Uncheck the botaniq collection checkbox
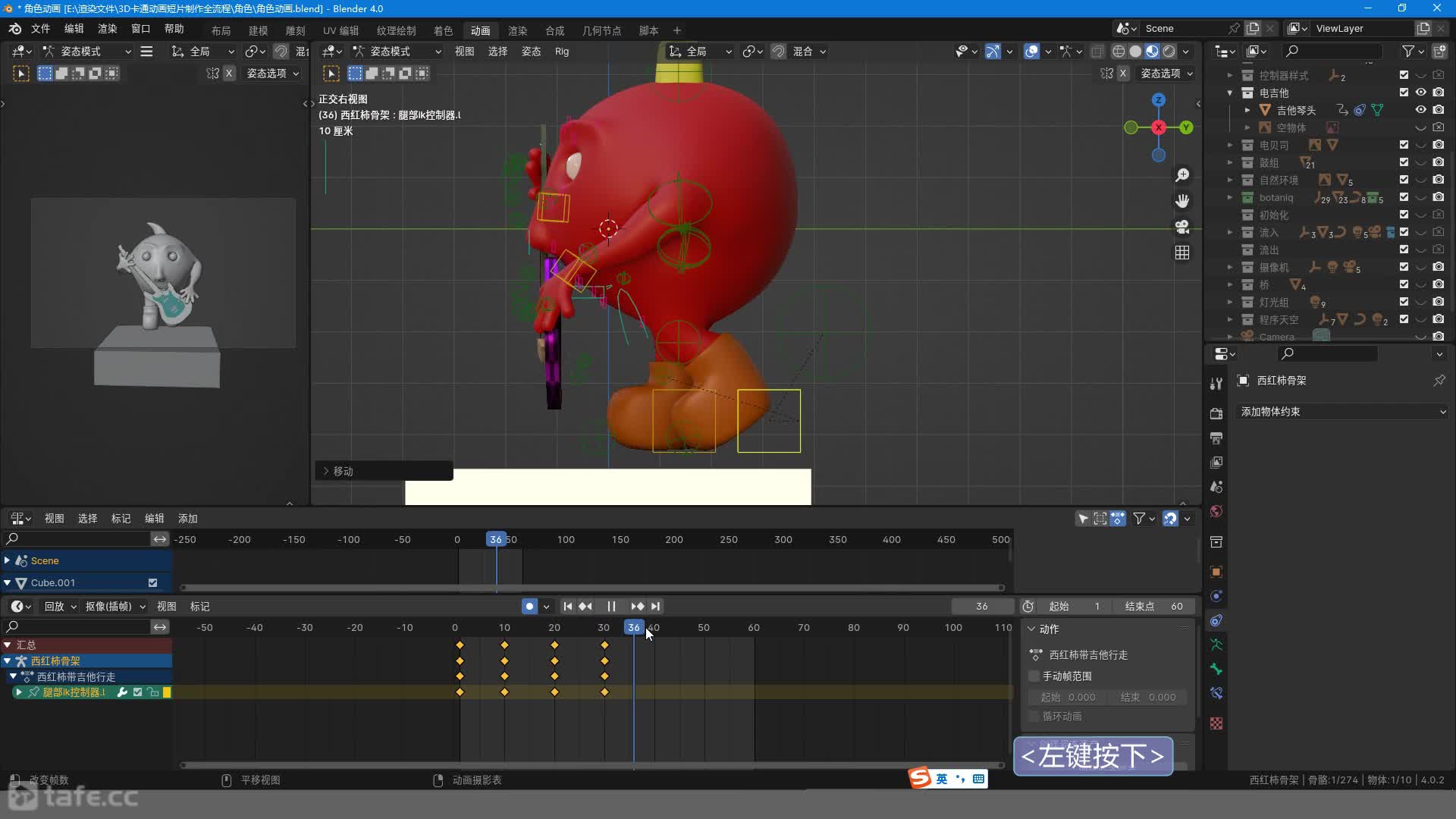Screen dimensions: 1456x819 tap(1404, 197)
